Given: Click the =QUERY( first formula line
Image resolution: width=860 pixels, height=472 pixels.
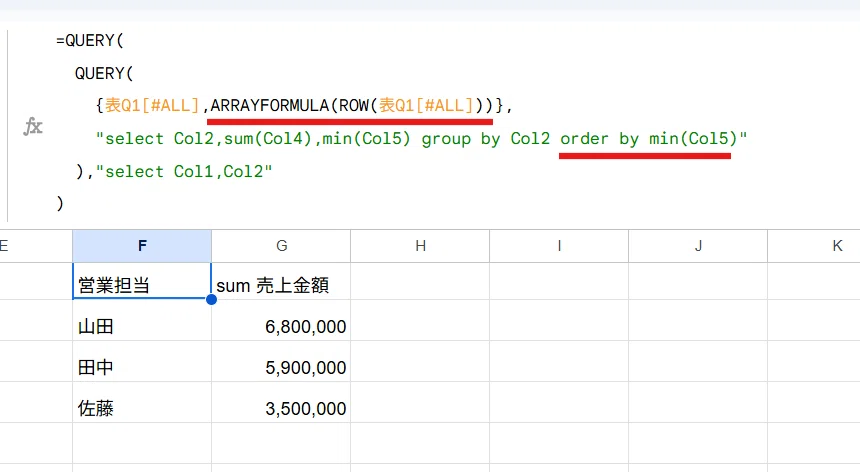Looking at the screenshot, I should tap(90, 41).
